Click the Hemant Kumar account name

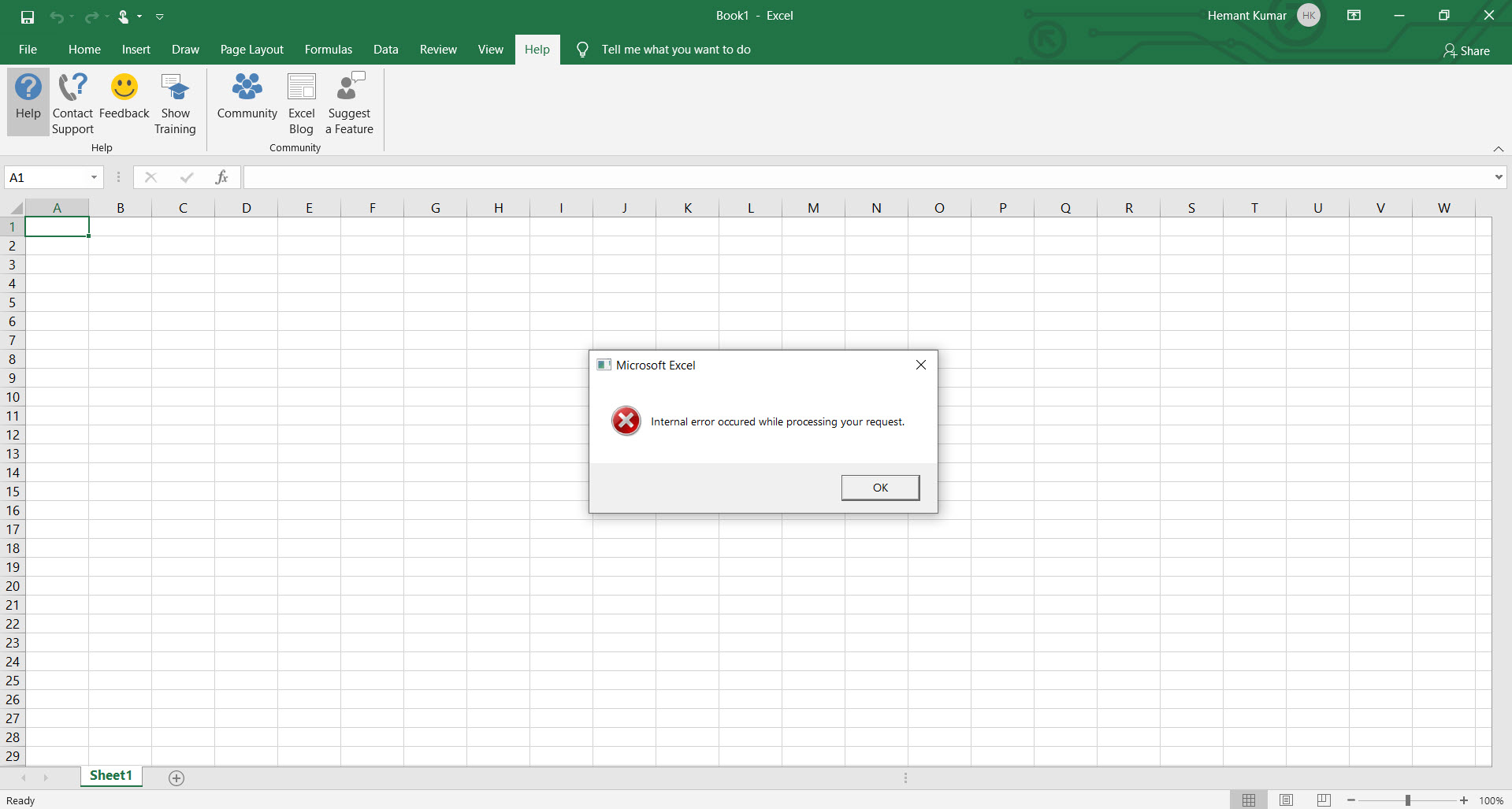pyautogui.click(x=1246, y=16)
